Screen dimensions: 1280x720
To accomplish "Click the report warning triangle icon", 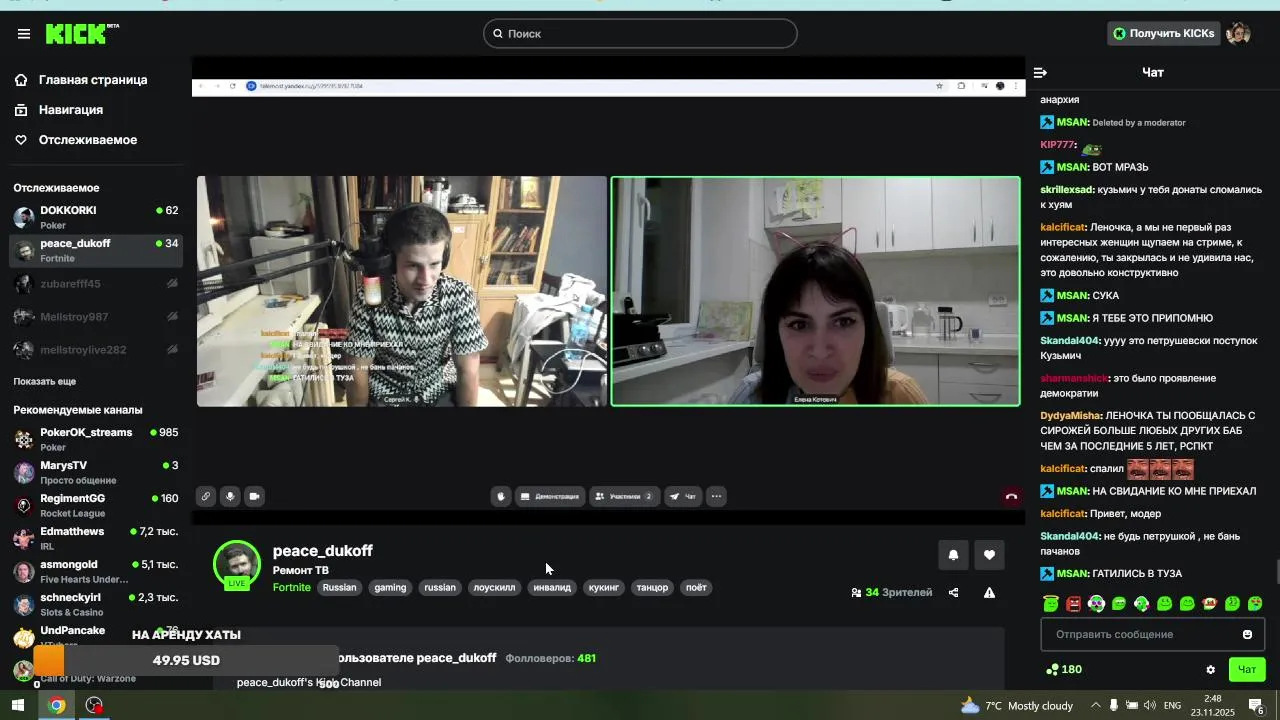I will [989, 593].
